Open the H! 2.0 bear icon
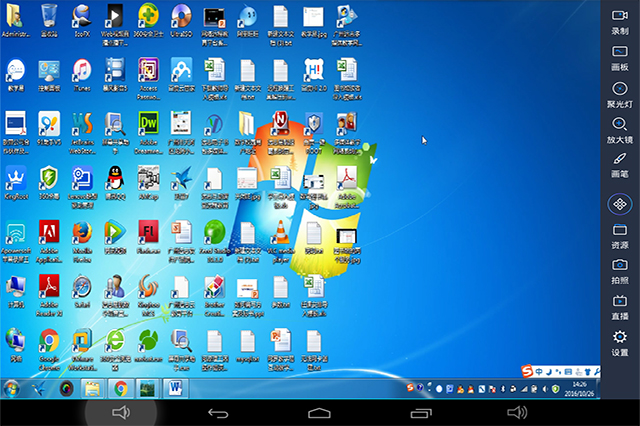640x426 pixels. (313, 75)
